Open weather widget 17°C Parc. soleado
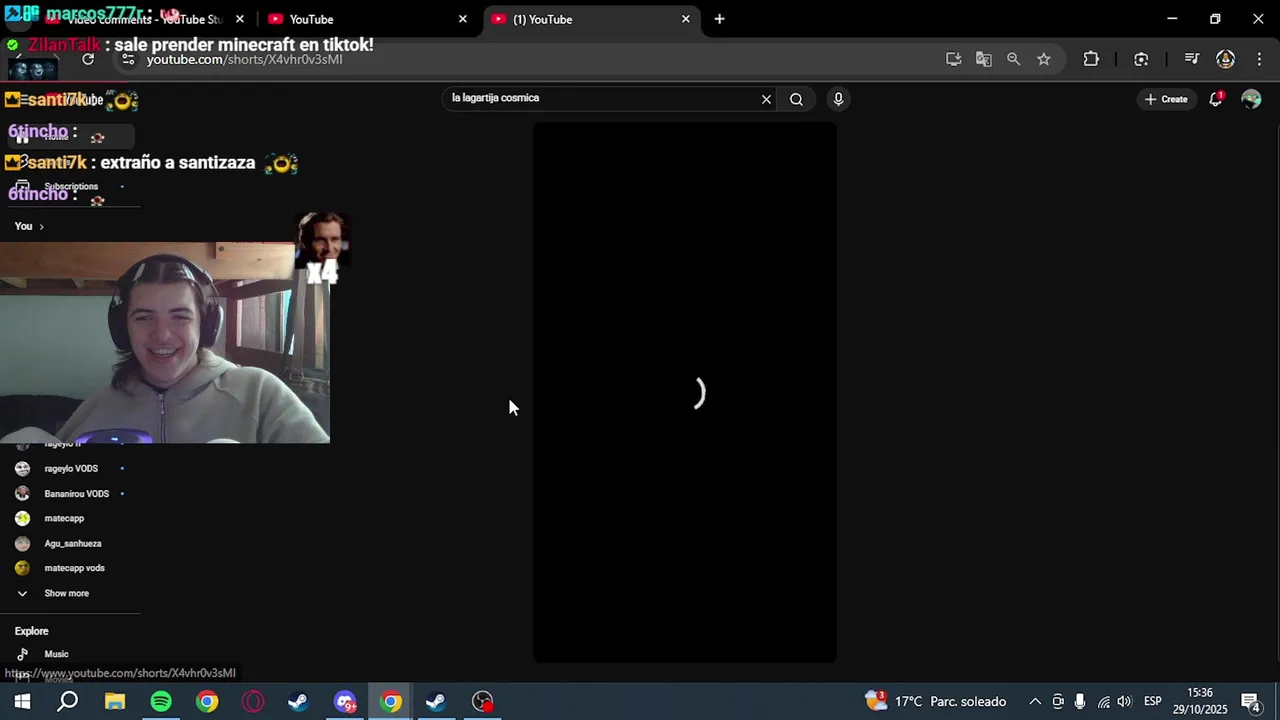 935,701
